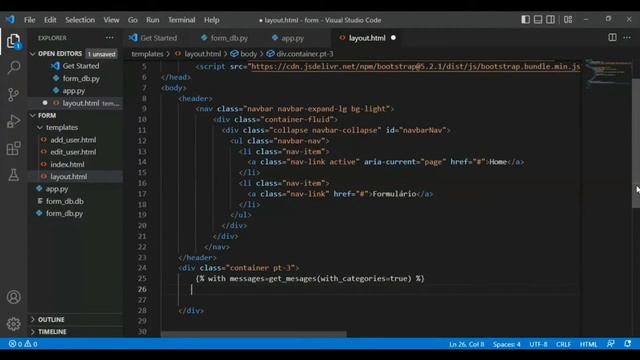The width and height of the screenshot is (640, 360).
Task: Toggle secondary side bar layout icon
Action: 550,19
